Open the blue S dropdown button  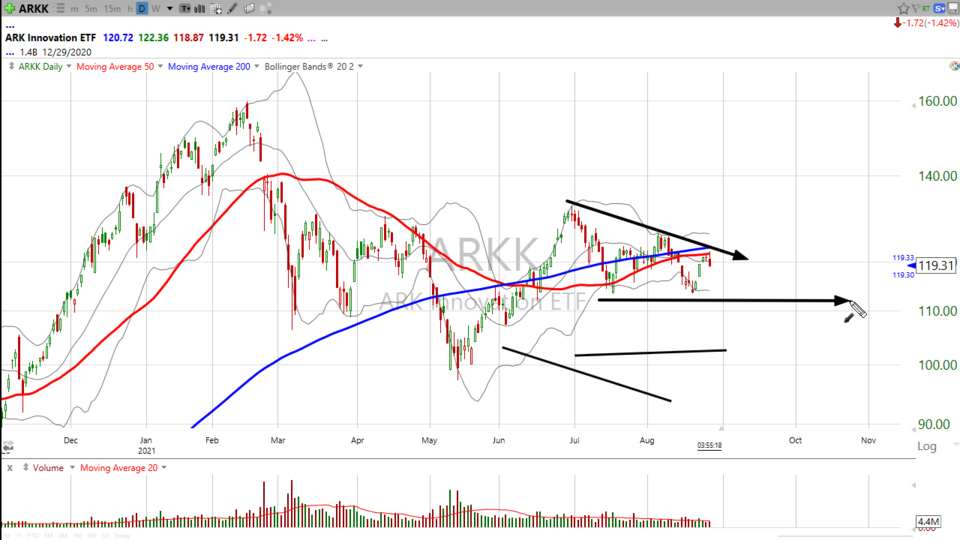939,9
